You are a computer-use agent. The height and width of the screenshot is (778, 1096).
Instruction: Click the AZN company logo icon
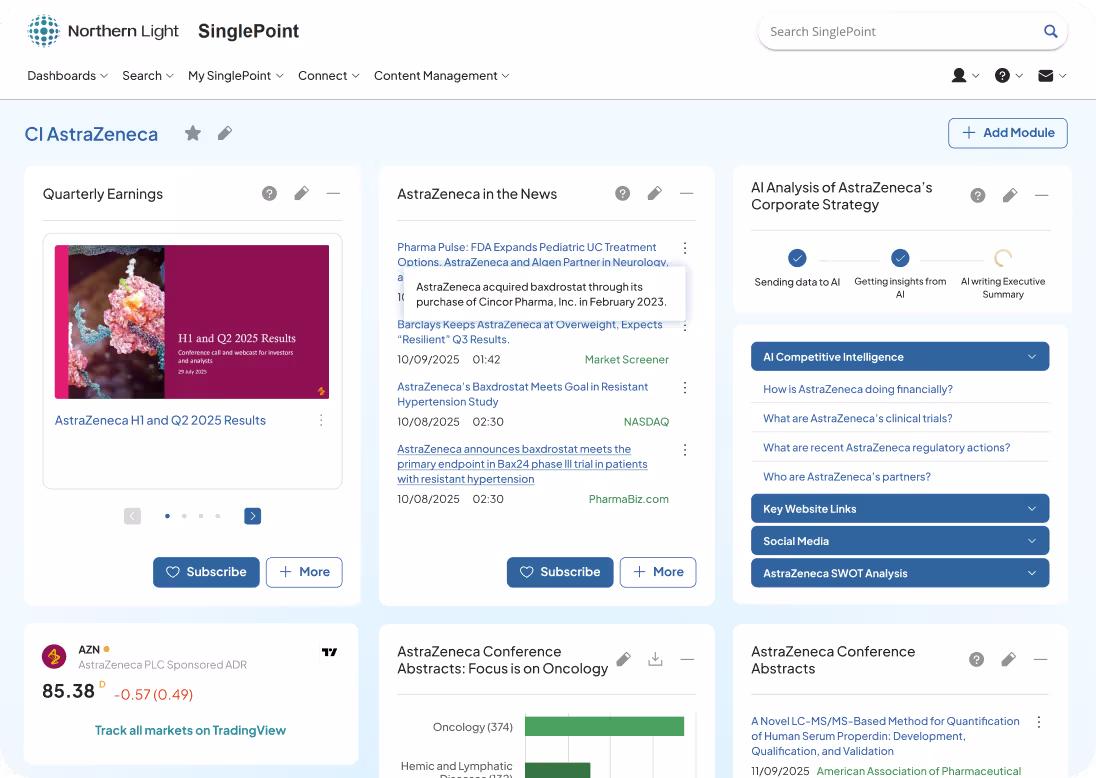[x=55, y=656]
